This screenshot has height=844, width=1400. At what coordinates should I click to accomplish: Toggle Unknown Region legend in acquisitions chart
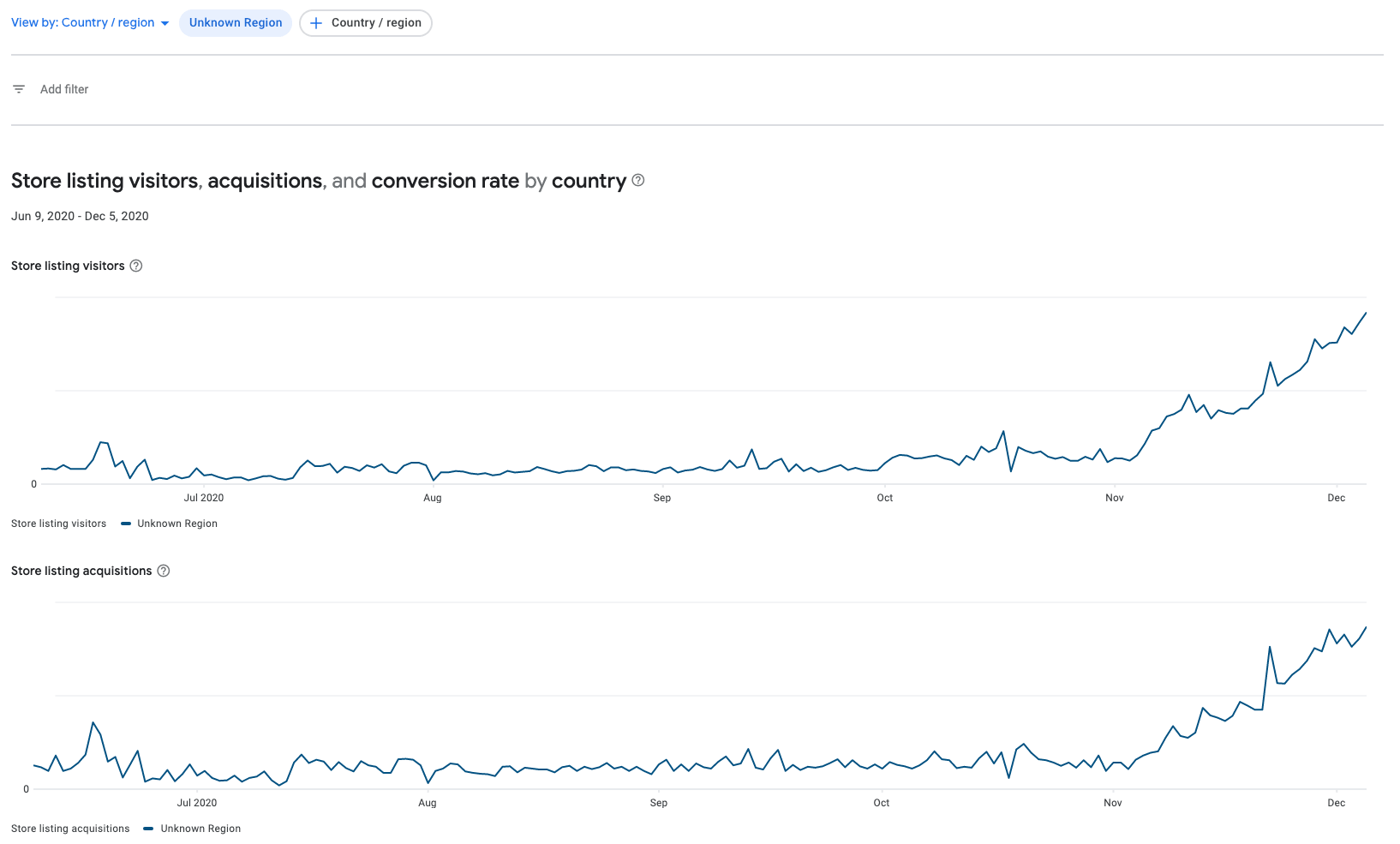[193, 829]
